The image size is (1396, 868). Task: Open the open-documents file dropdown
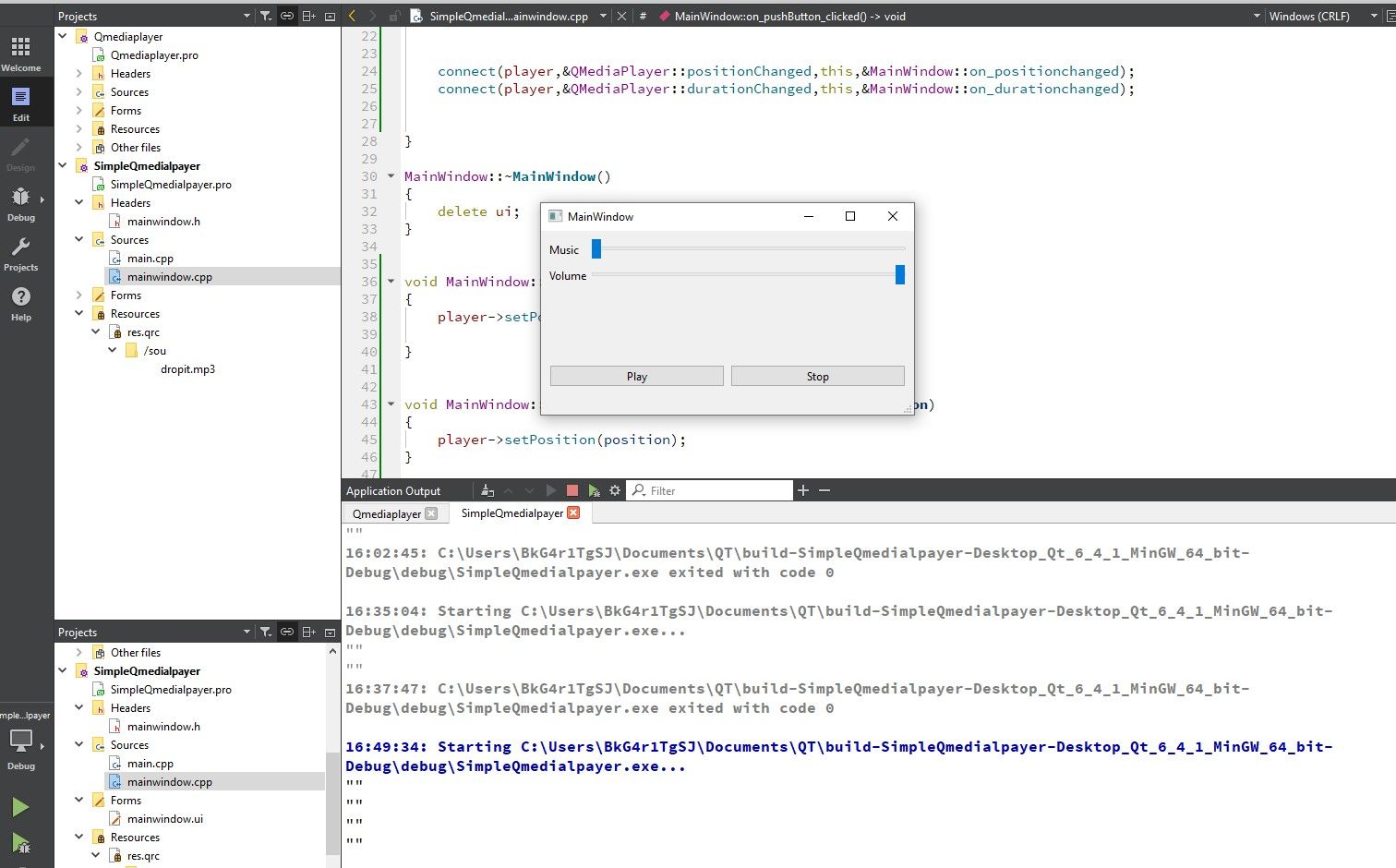pos(603,16)
